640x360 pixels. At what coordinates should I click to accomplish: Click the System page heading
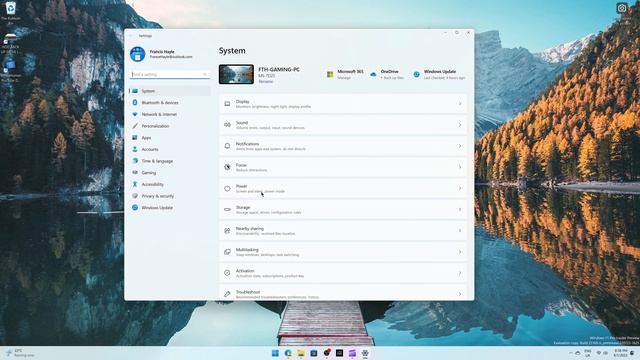[x=232, y=51]
